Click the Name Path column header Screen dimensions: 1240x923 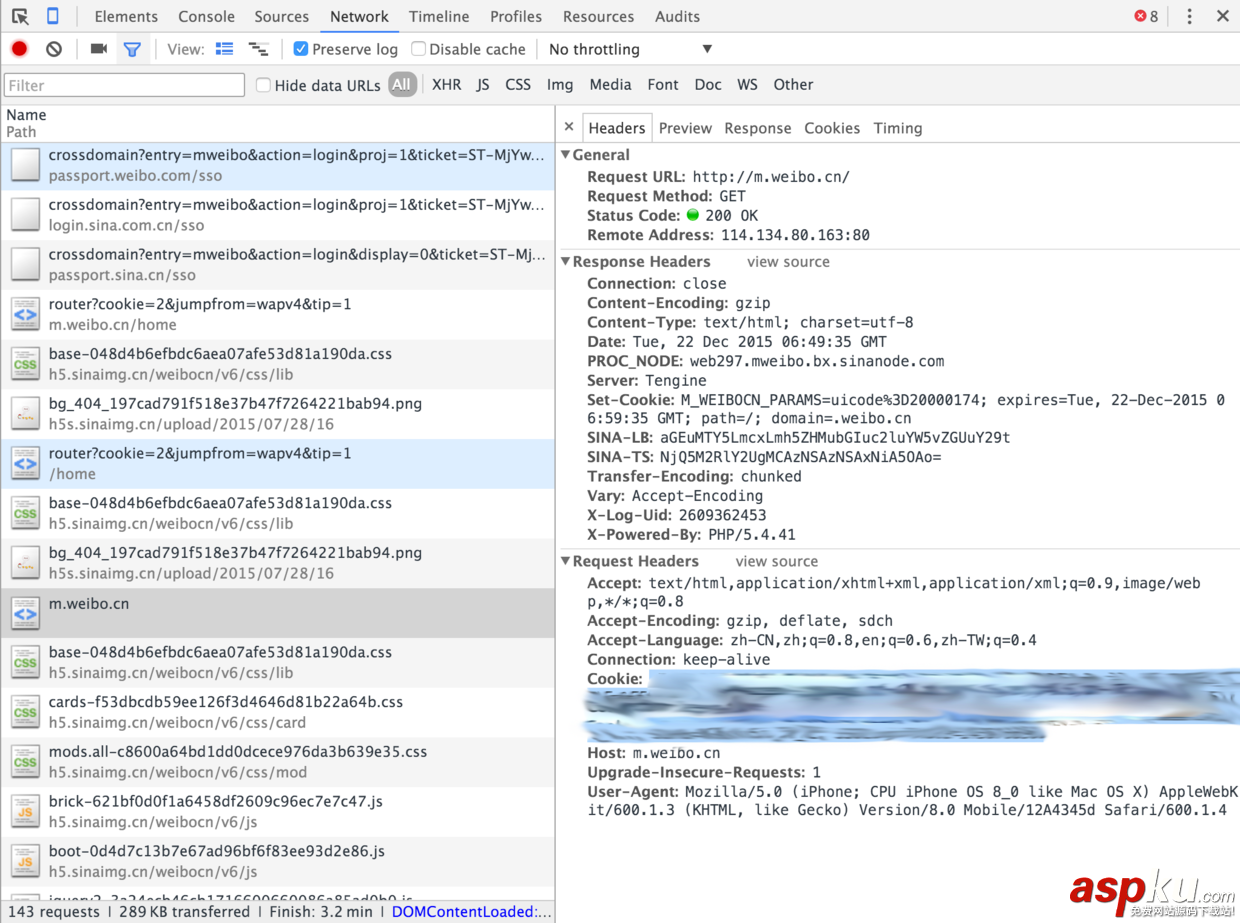278,123
